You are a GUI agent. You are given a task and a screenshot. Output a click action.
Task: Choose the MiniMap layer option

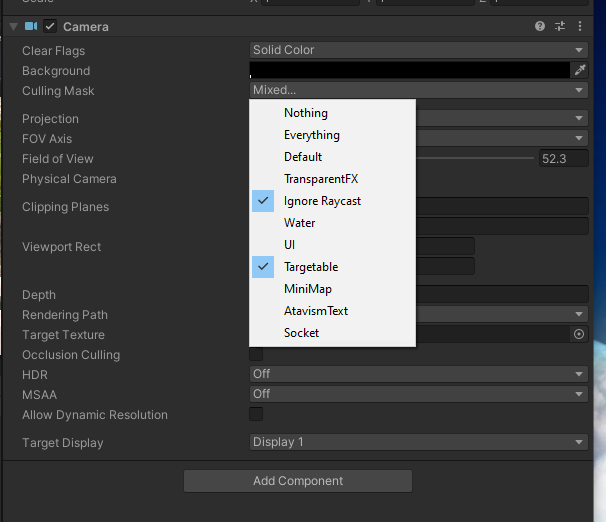pyautogui.click(x=333, y=289)
